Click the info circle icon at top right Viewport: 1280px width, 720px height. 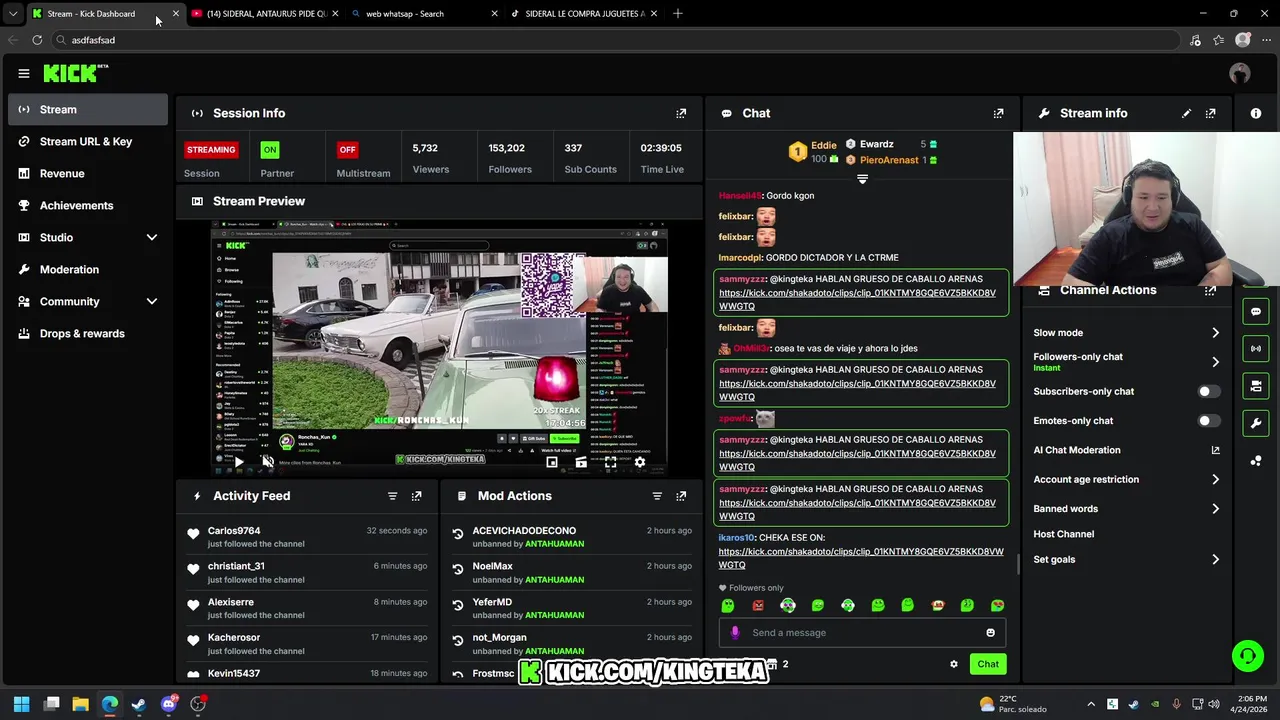pos(1256,113)
